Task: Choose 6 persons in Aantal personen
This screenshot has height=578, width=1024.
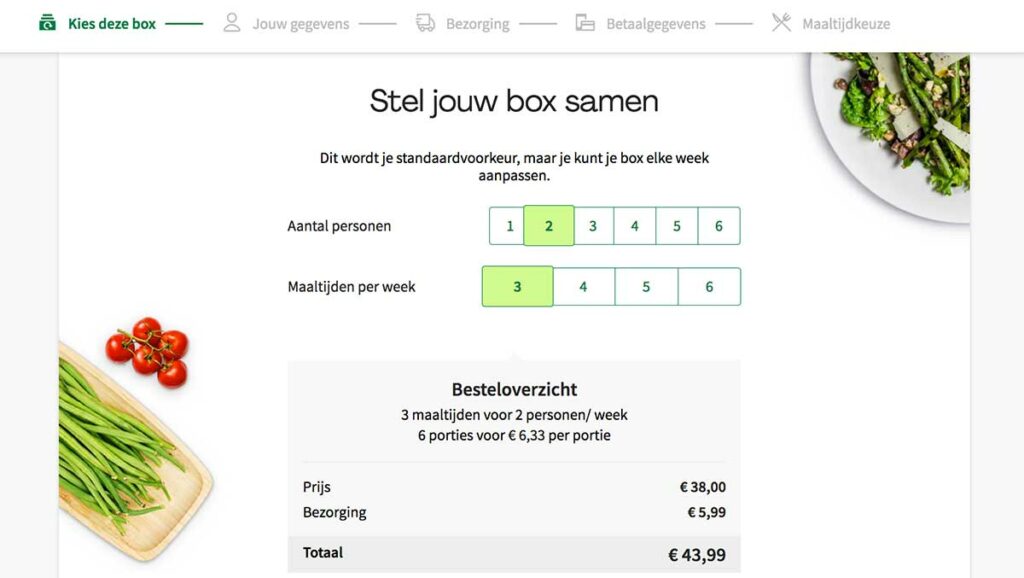Action: click(x=719, y=226)
